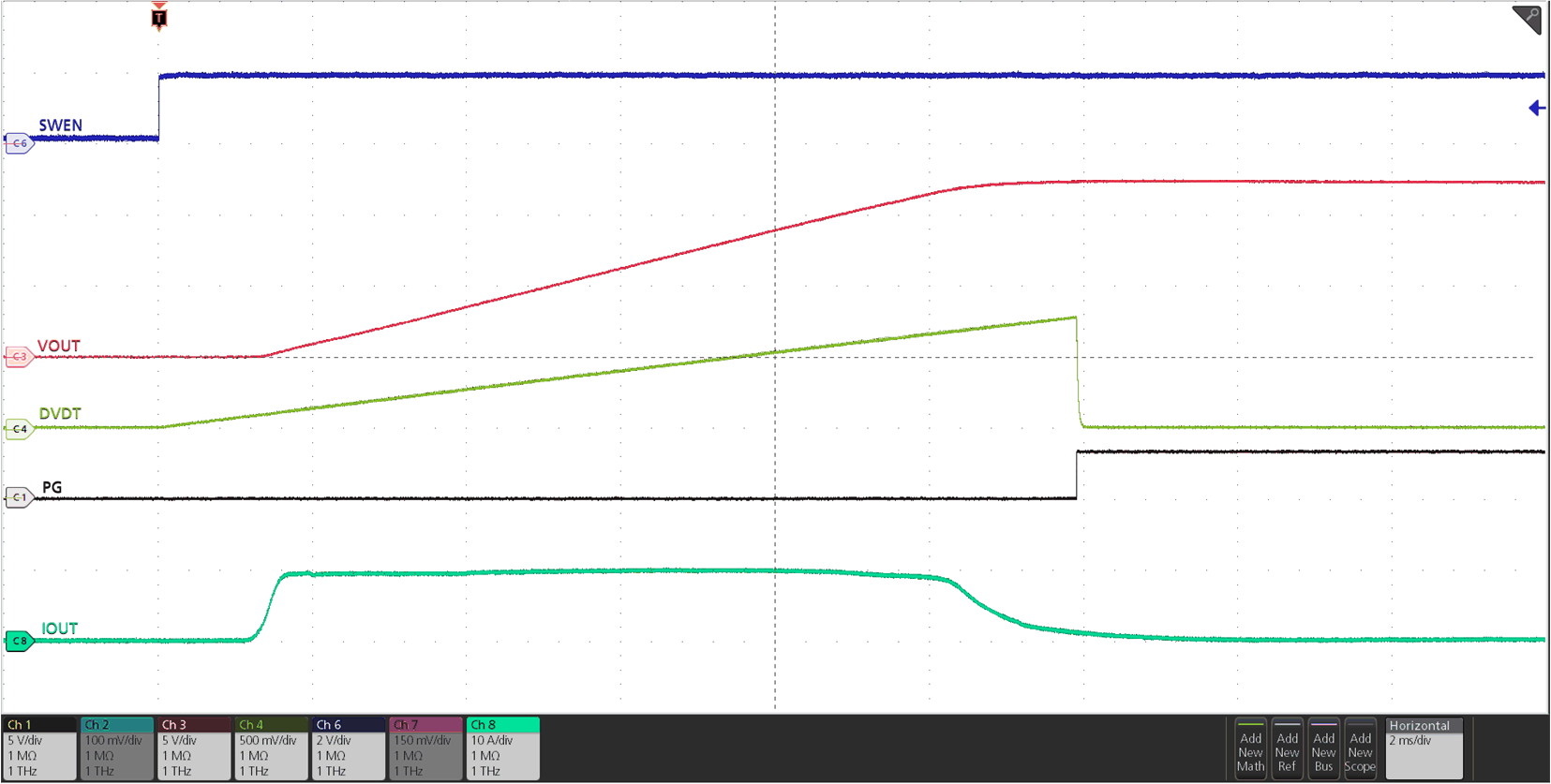Open the Ch 6 2 V/div badge menu

(349, 748)
